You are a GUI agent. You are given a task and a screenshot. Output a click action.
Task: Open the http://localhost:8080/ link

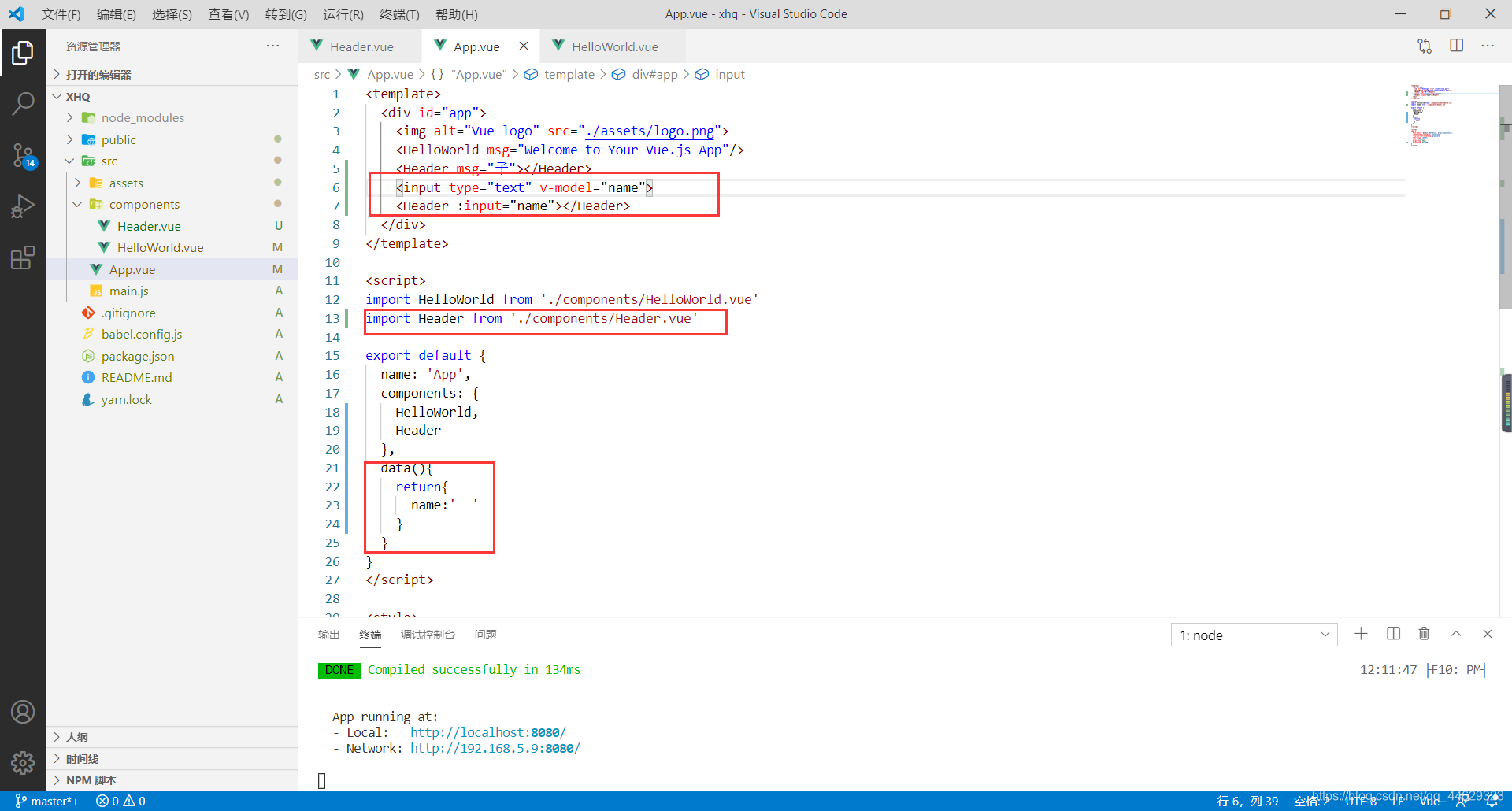pyautogui.click(x=487, y=732)
